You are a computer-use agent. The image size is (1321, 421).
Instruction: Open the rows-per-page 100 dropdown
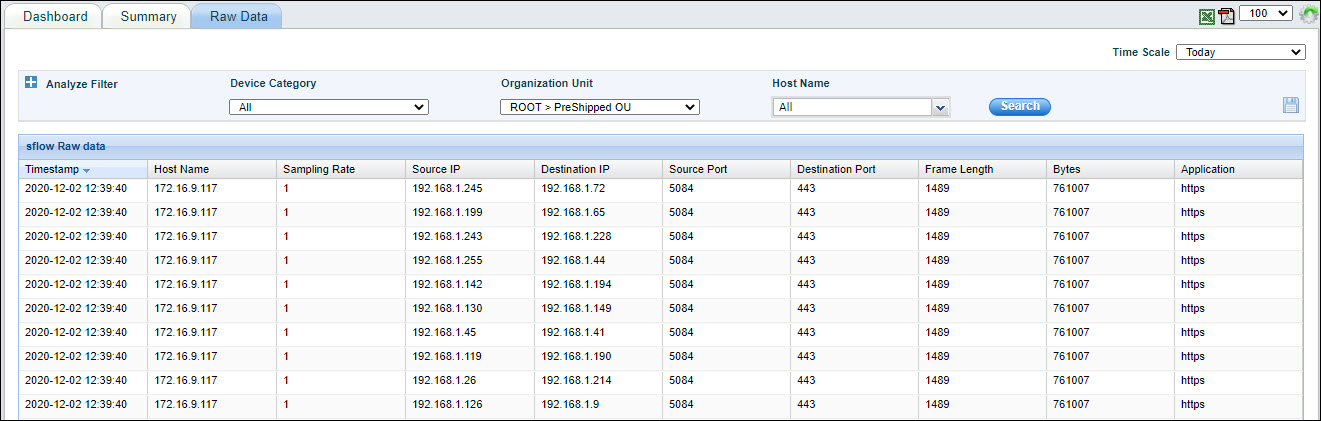click(x=1265, y=14)
